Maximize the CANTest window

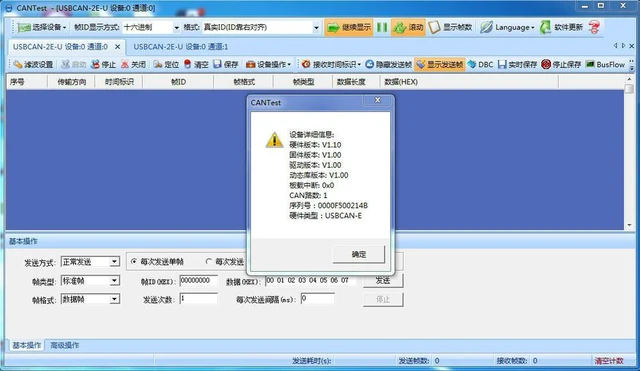click(x=601, y=6)
